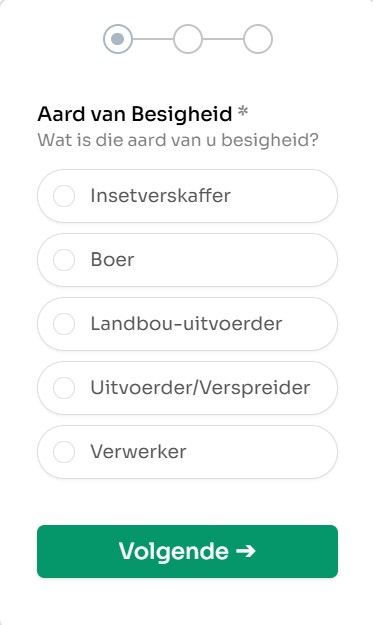Click the 'Wat is die aard' subtitle
The height and width of the screenshot is (625, 373).
(x=178, y=140)
